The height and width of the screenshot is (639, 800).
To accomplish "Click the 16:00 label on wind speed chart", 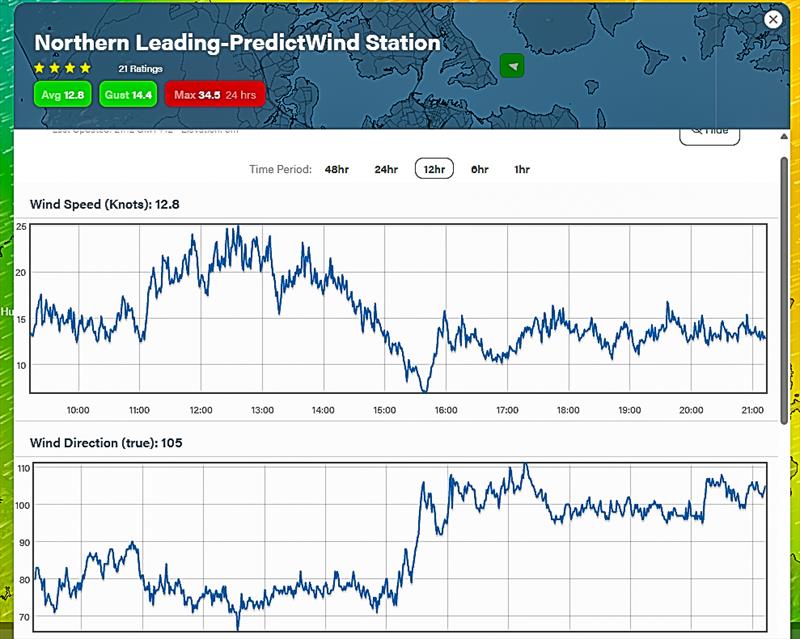I will 446,410.
